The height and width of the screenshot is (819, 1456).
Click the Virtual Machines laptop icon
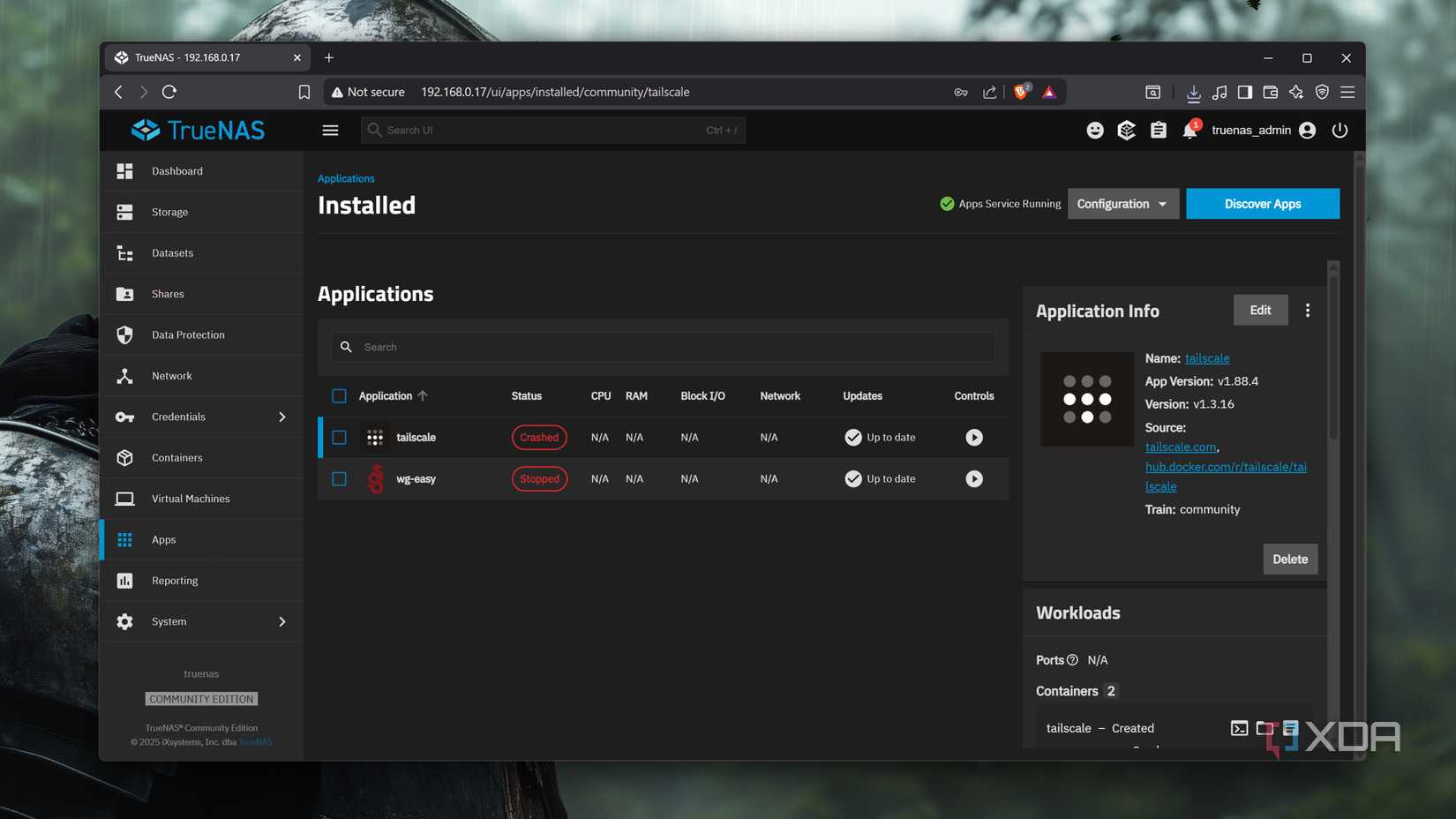tap(124, 499)
